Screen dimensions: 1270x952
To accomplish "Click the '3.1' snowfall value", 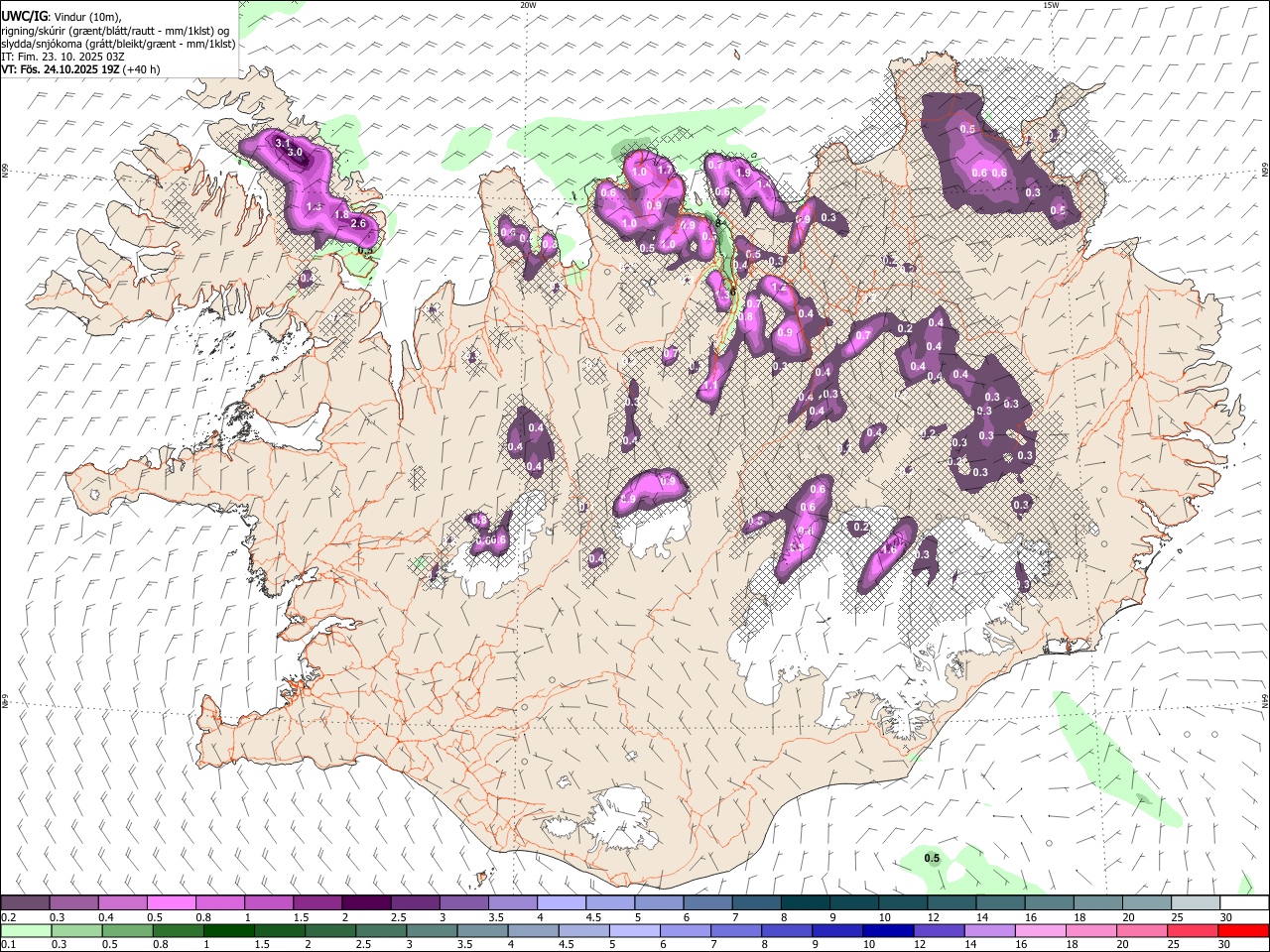I will tap(282, 144).
